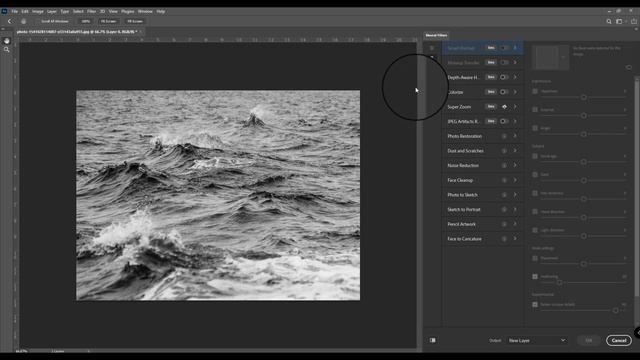Toggle the Makeup Transfer filter switch

click(504, 62)
